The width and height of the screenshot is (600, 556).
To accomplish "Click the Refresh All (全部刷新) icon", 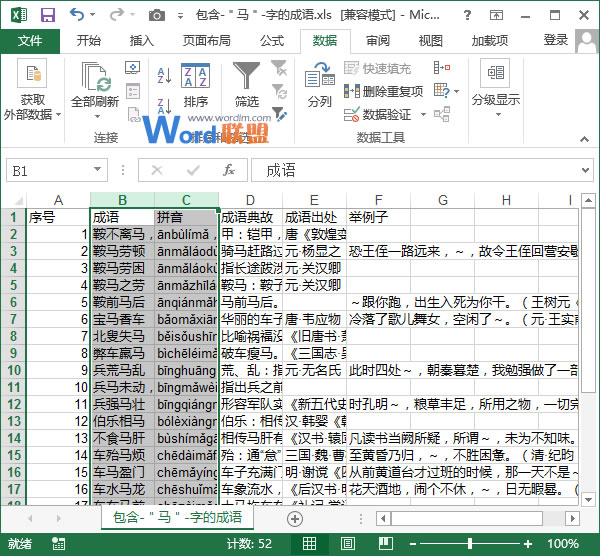I will coord(95,78).
